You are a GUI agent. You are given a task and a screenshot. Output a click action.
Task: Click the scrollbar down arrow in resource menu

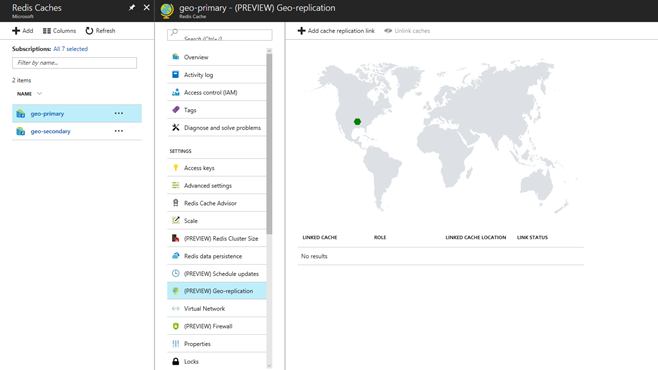coord(269,366)
